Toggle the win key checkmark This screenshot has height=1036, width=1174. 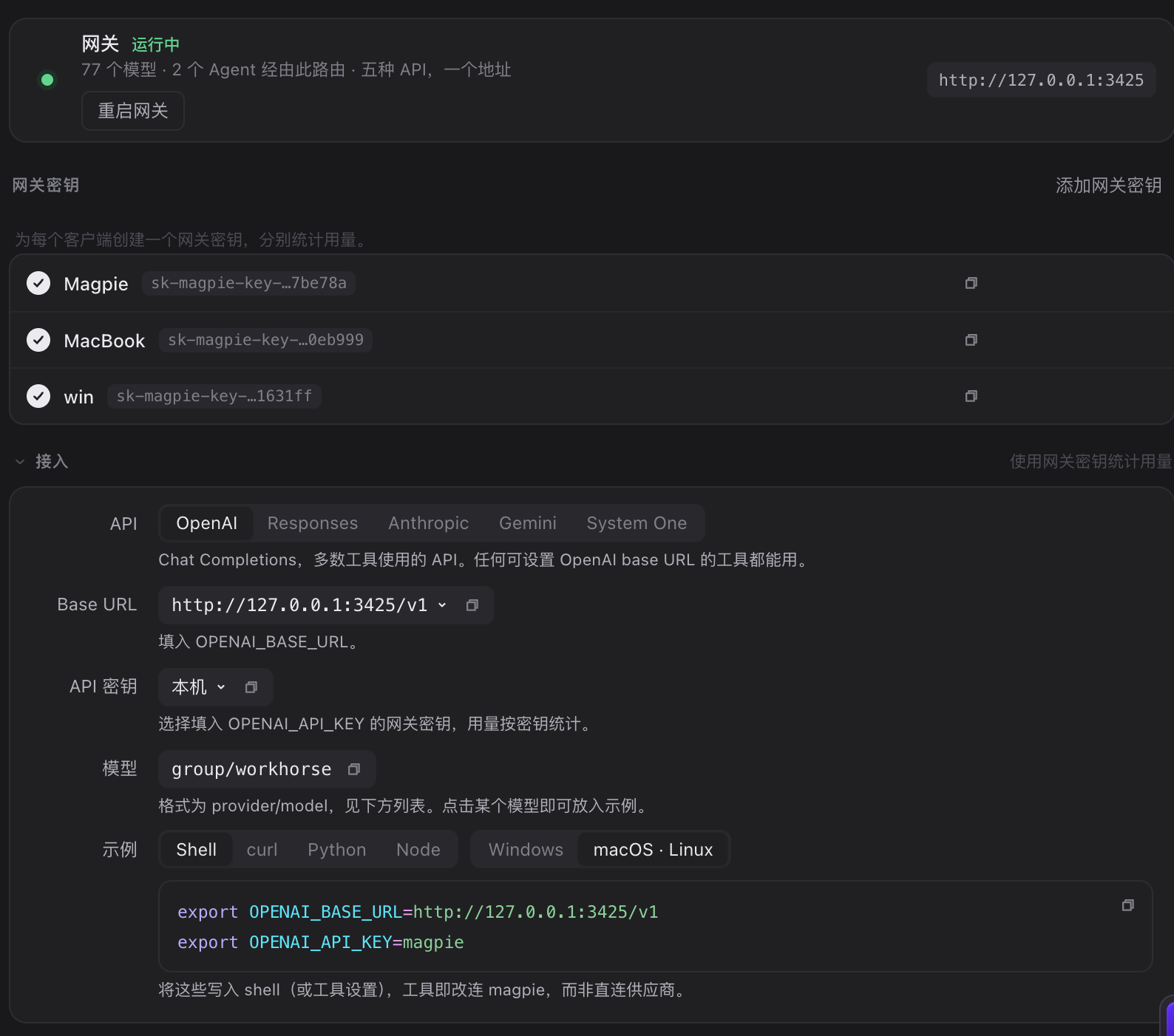tap(38, 396)
